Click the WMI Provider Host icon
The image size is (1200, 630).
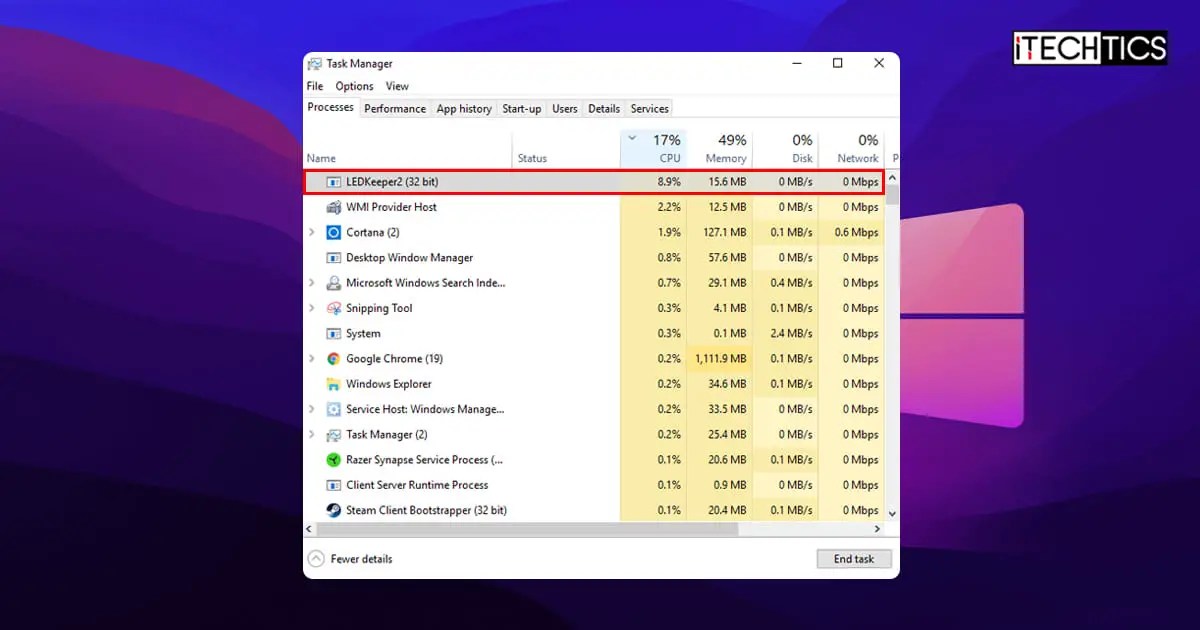click(x=334, y=207)
